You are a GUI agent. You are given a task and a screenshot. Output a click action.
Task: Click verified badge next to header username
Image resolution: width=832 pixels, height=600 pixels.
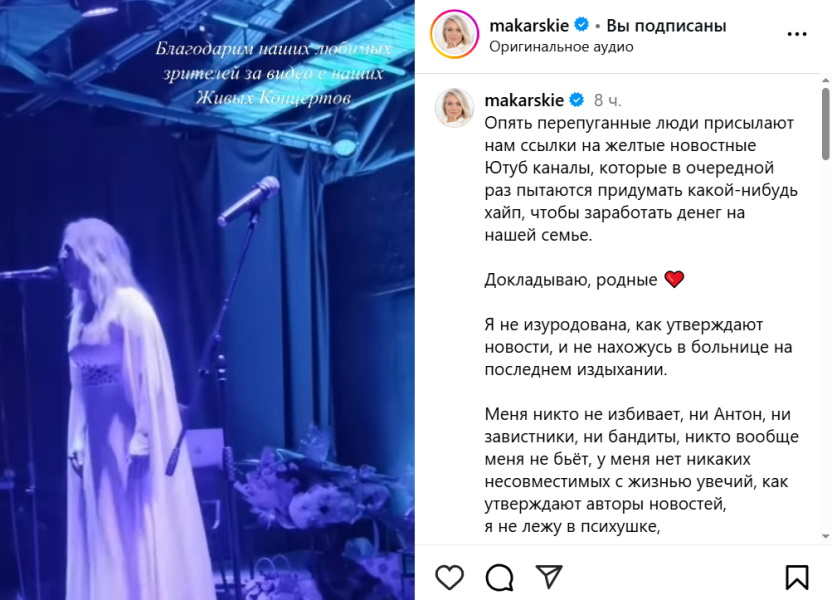[582, 24]
